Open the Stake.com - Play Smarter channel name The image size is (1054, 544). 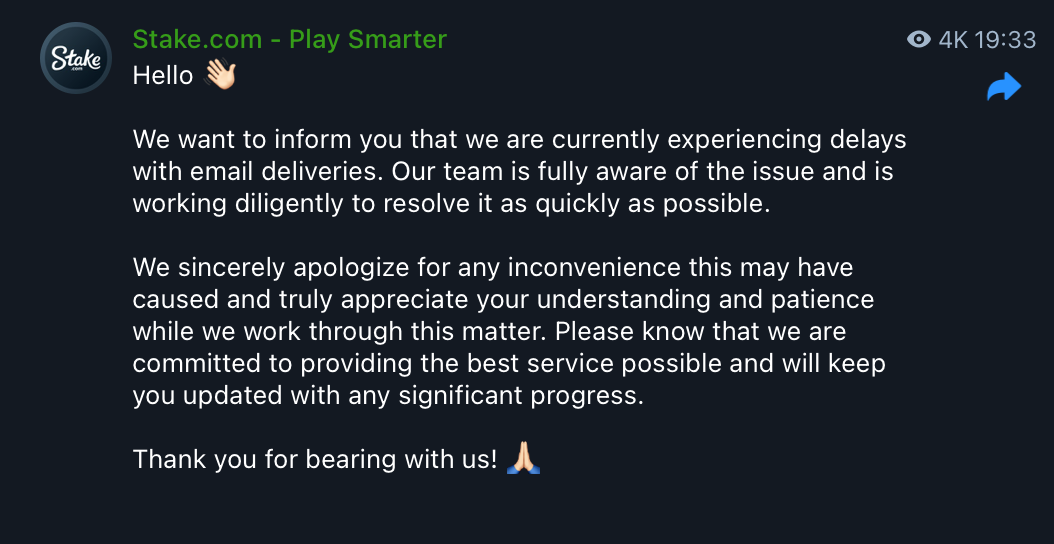[289, 40]
